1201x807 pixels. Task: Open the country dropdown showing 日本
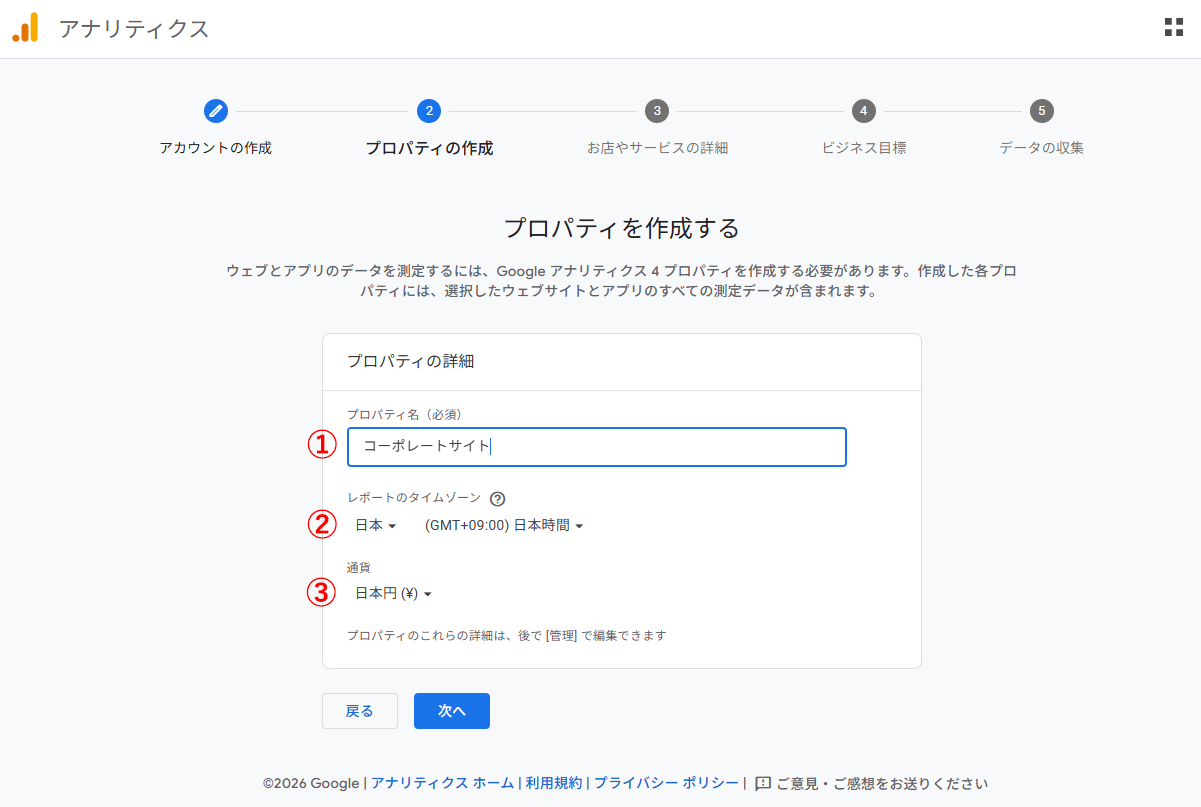375,523
